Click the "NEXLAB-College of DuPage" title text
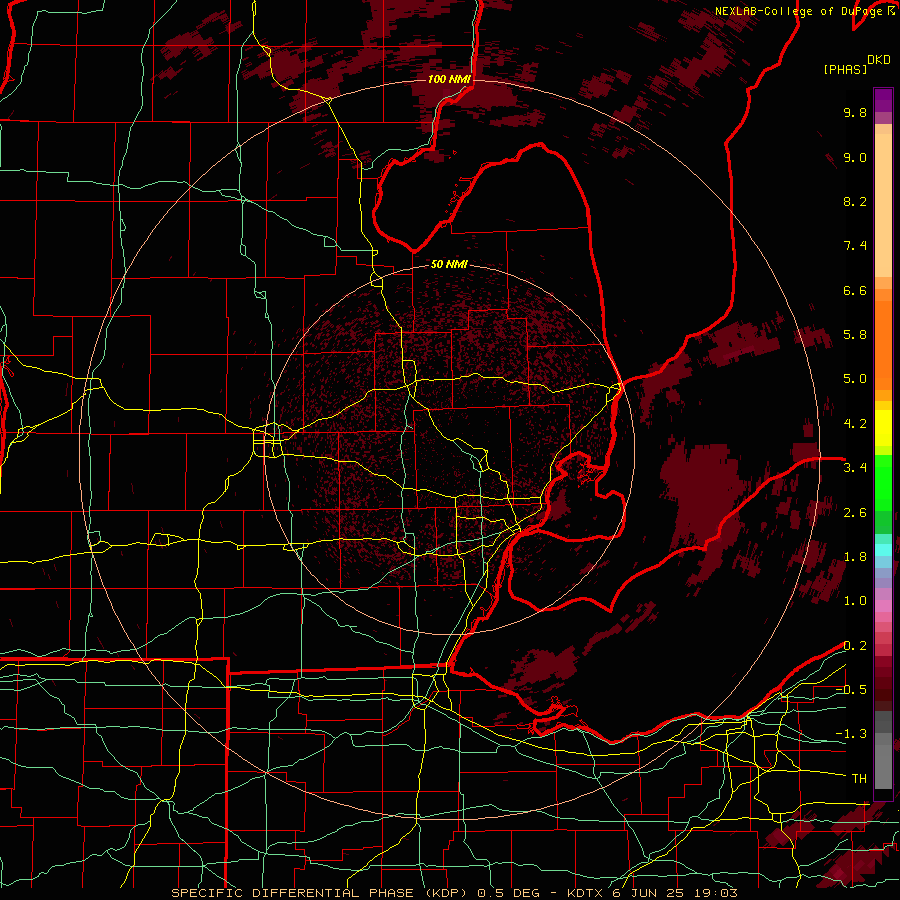 798,11
